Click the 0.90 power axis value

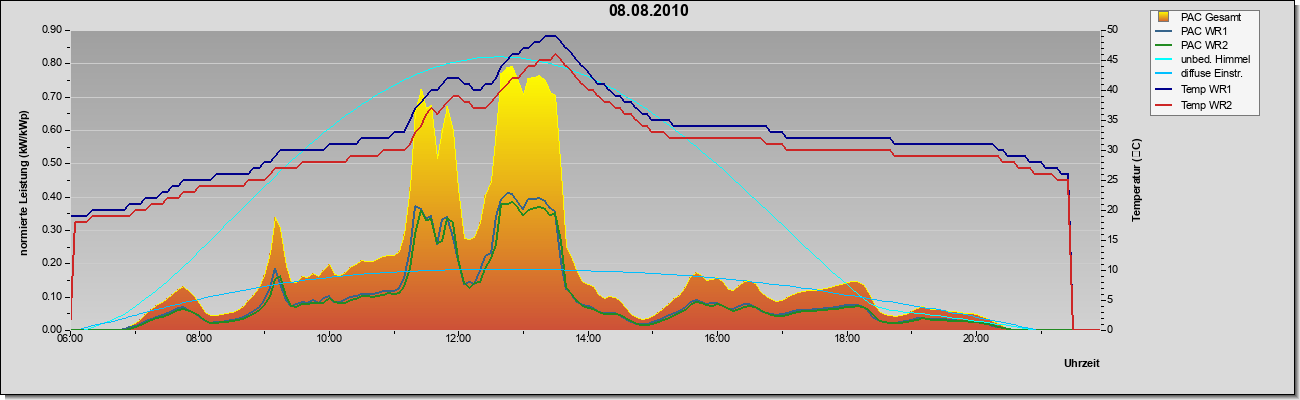[52, 30]
